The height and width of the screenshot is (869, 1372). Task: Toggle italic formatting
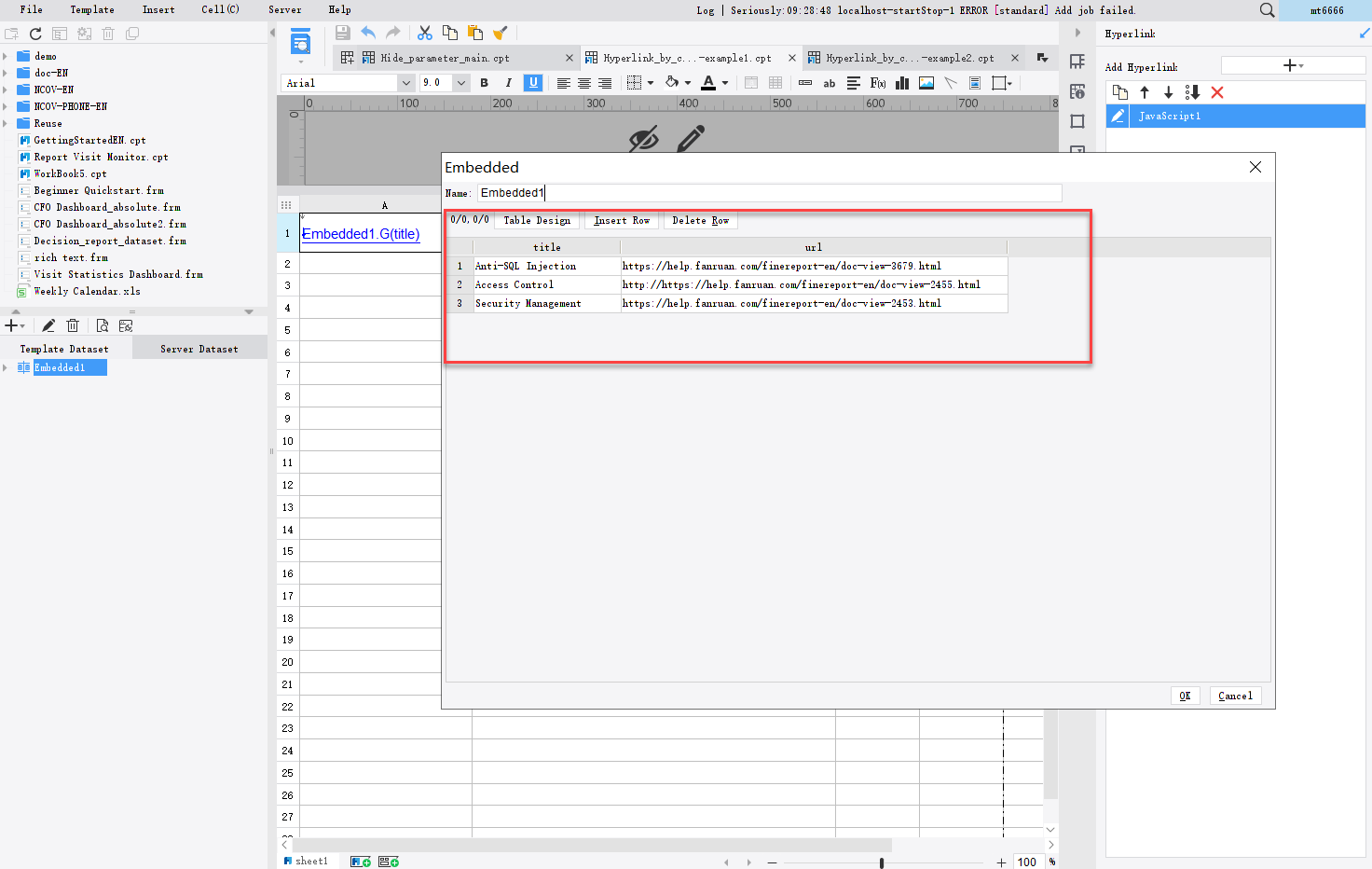[x=508, y=83]
